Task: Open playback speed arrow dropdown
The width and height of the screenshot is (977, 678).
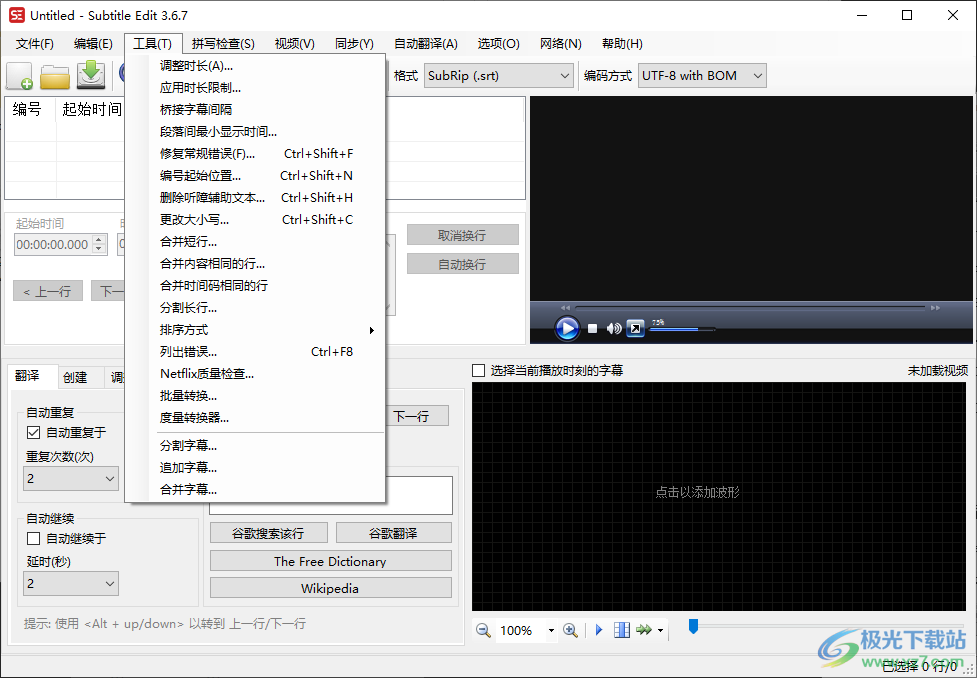Action: 660,631
